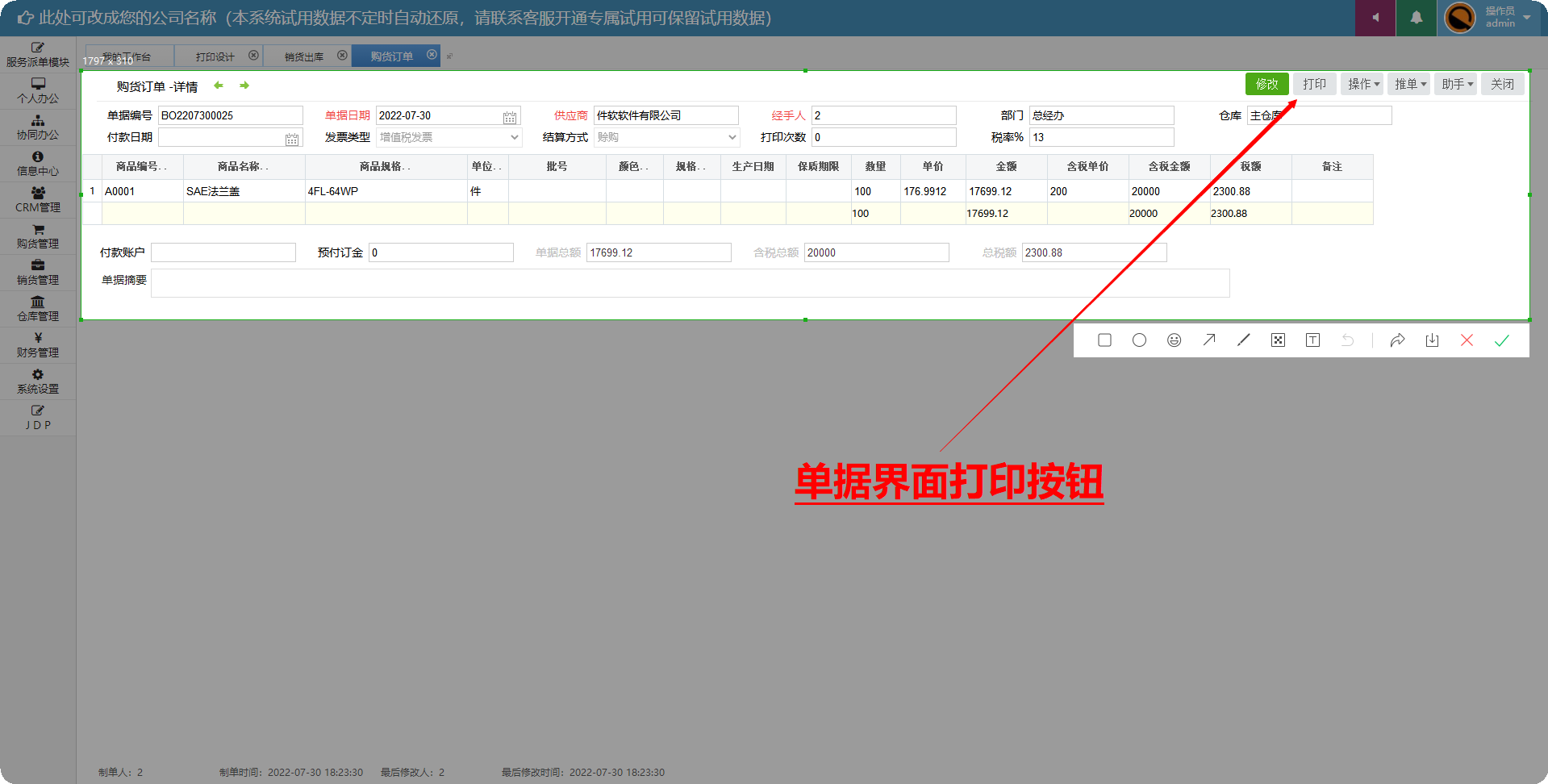Cancel the screenshot with red X
This screenshot has width=1548, height=784.
[x=1467, y=340]
